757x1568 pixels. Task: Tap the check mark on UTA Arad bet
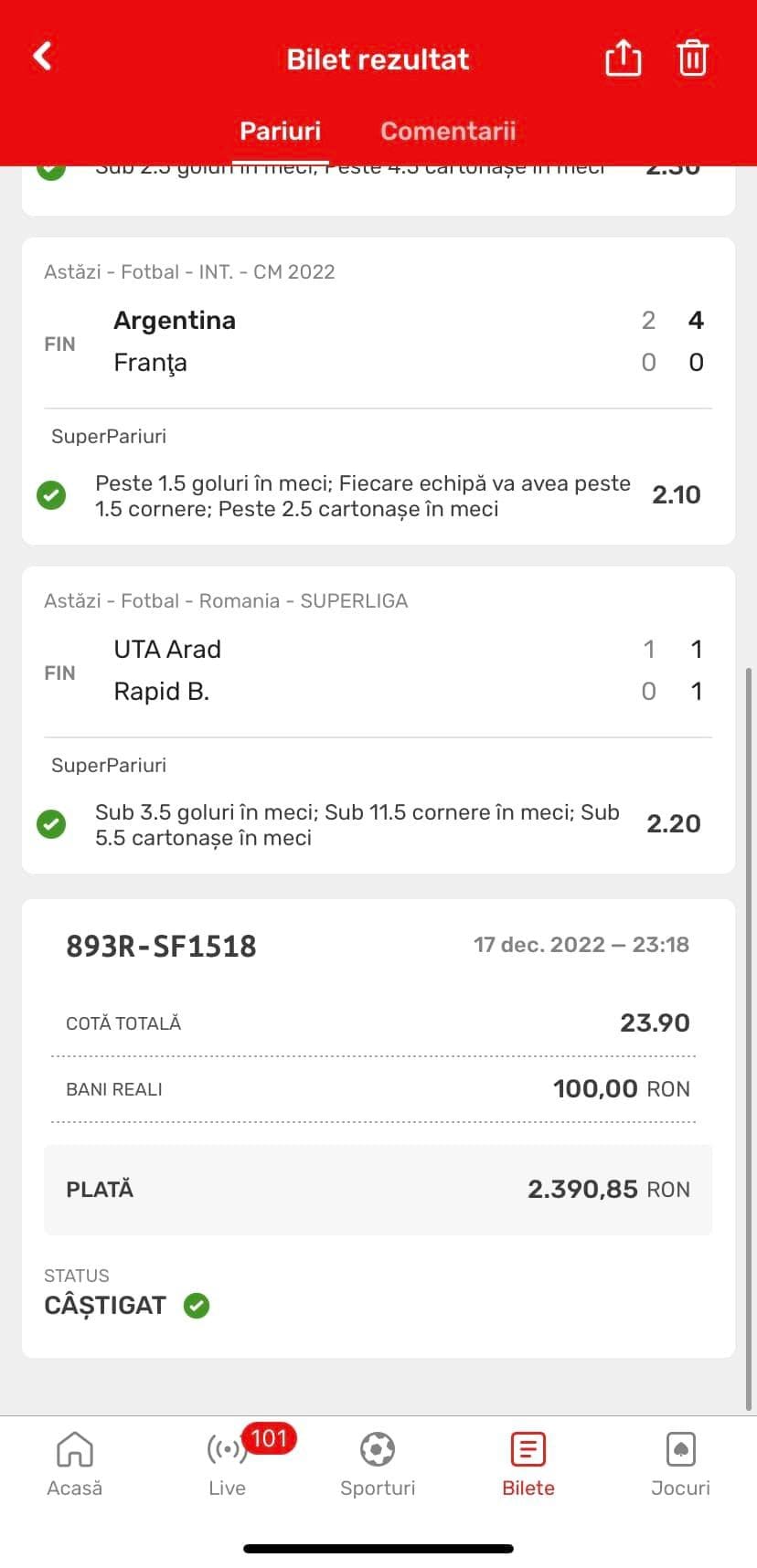pyautogui.click(x=51, y=824)
